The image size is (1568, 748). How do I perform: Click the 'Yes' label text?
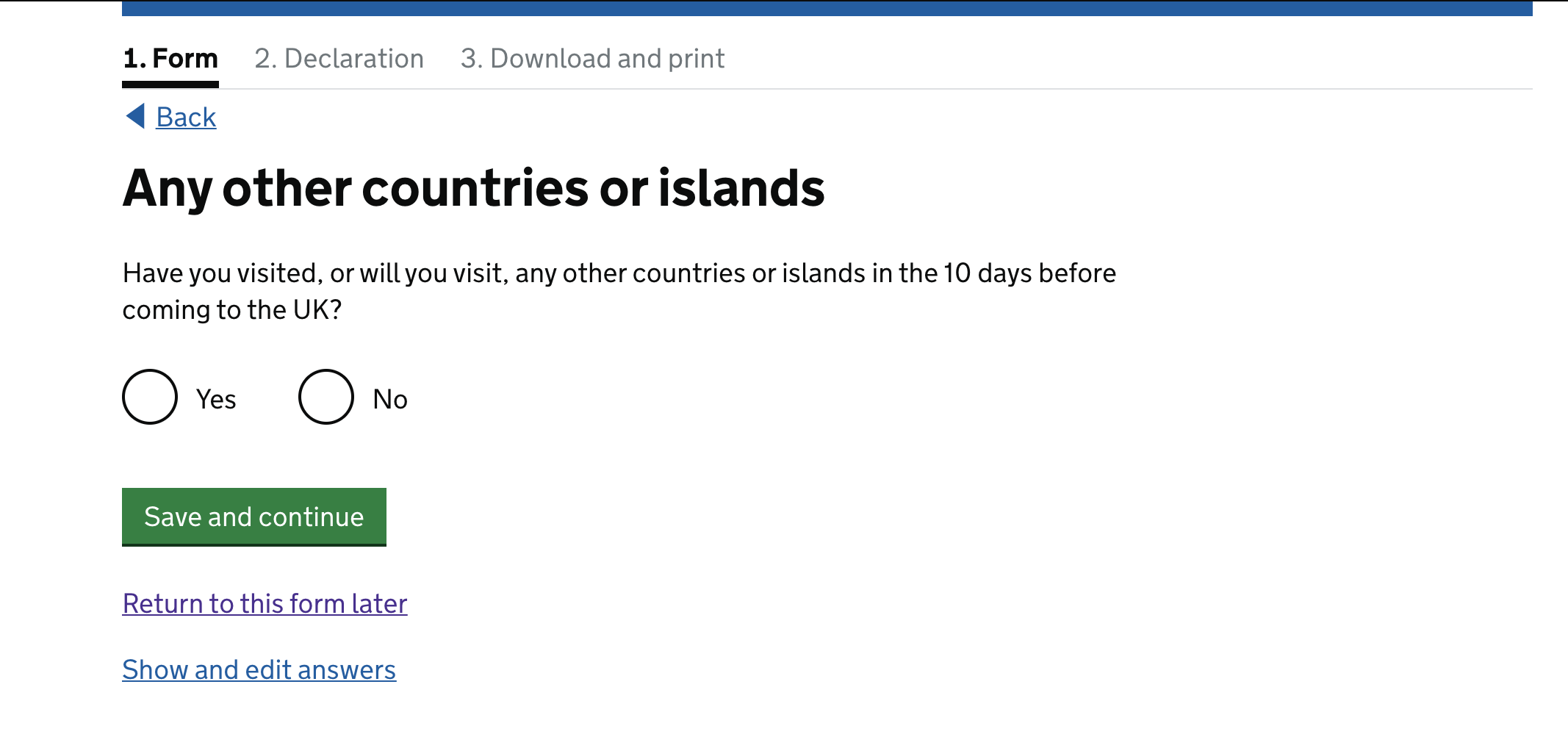216,400
